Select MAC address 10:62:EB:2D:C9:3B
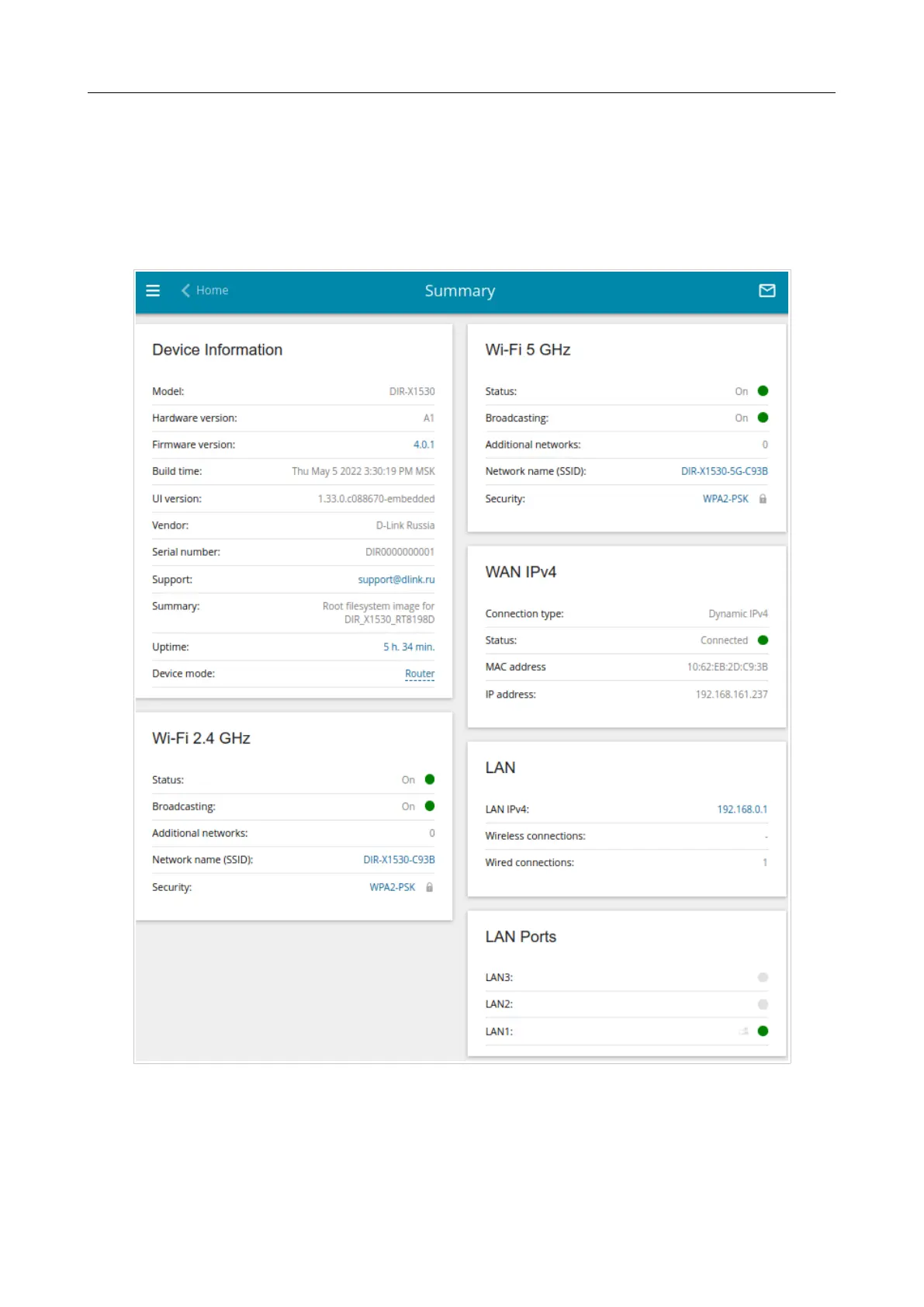Viewport: 924px width, 1307px height. click(727, 667)
